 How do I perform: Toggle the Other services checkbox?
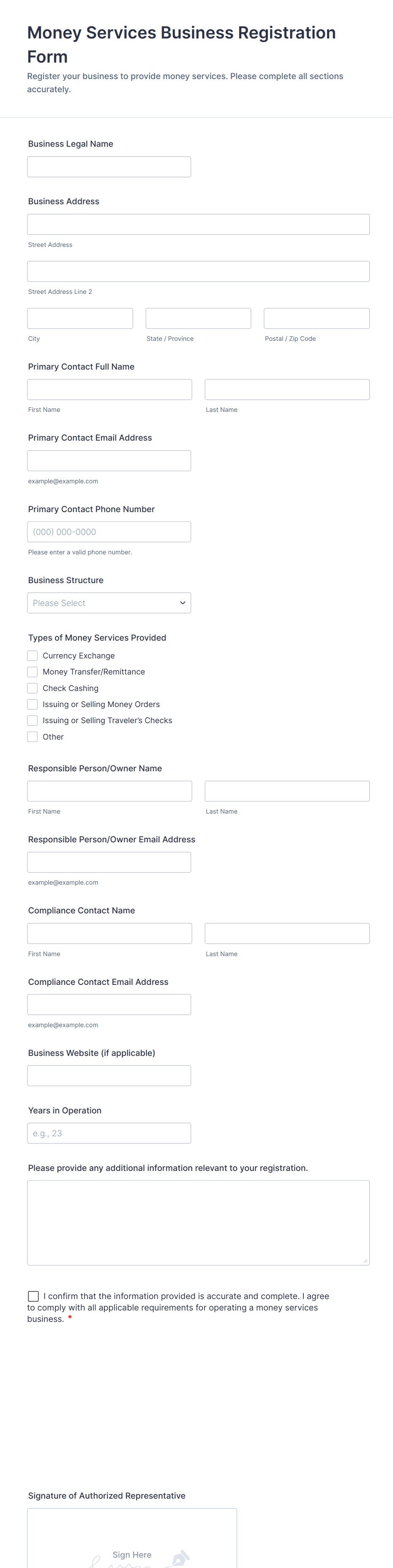coord(33,737)
